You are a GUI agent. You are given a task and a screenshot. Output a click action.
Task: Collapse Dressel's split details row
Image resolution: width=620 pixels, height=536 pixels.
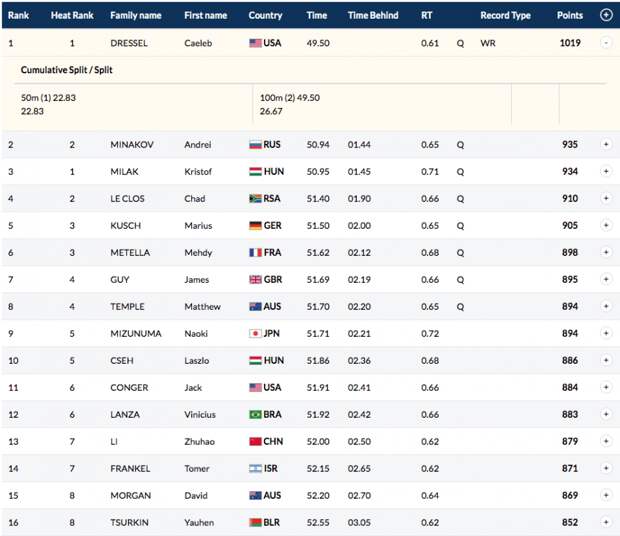pos(606,44)
